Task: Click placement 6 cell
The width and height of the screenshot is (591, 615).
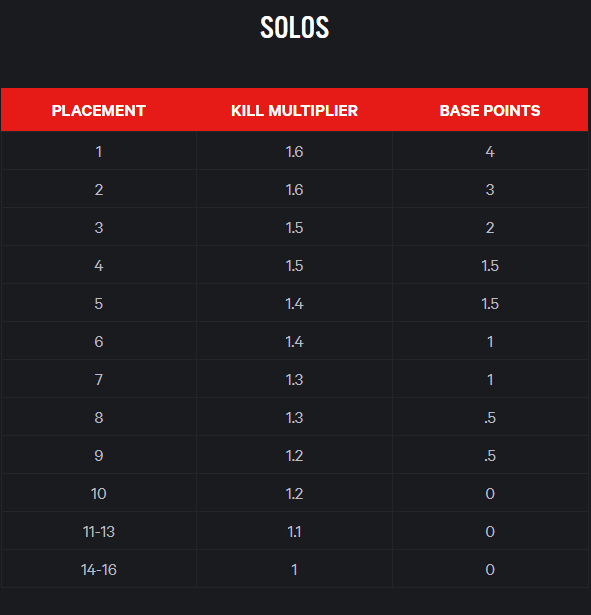Action: 99,342
